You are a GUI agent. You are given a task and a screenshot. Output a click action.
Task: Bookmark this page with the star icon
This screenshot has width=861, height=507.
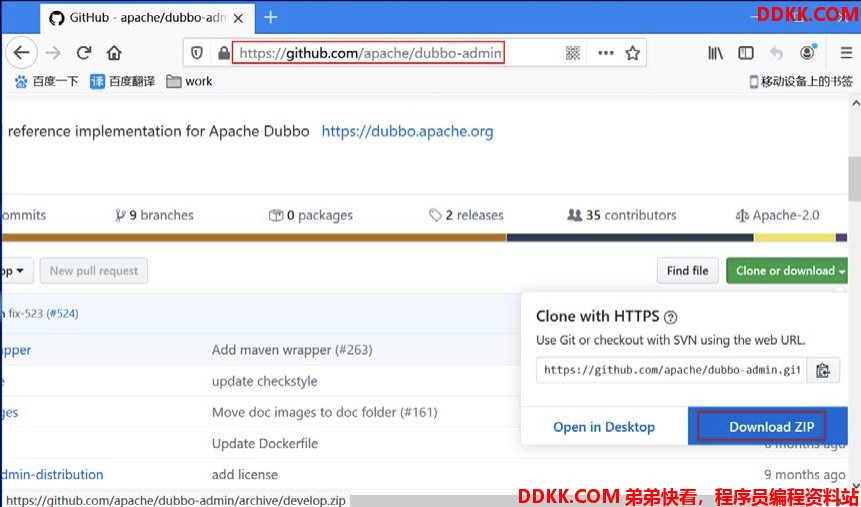tap(632, 53)
